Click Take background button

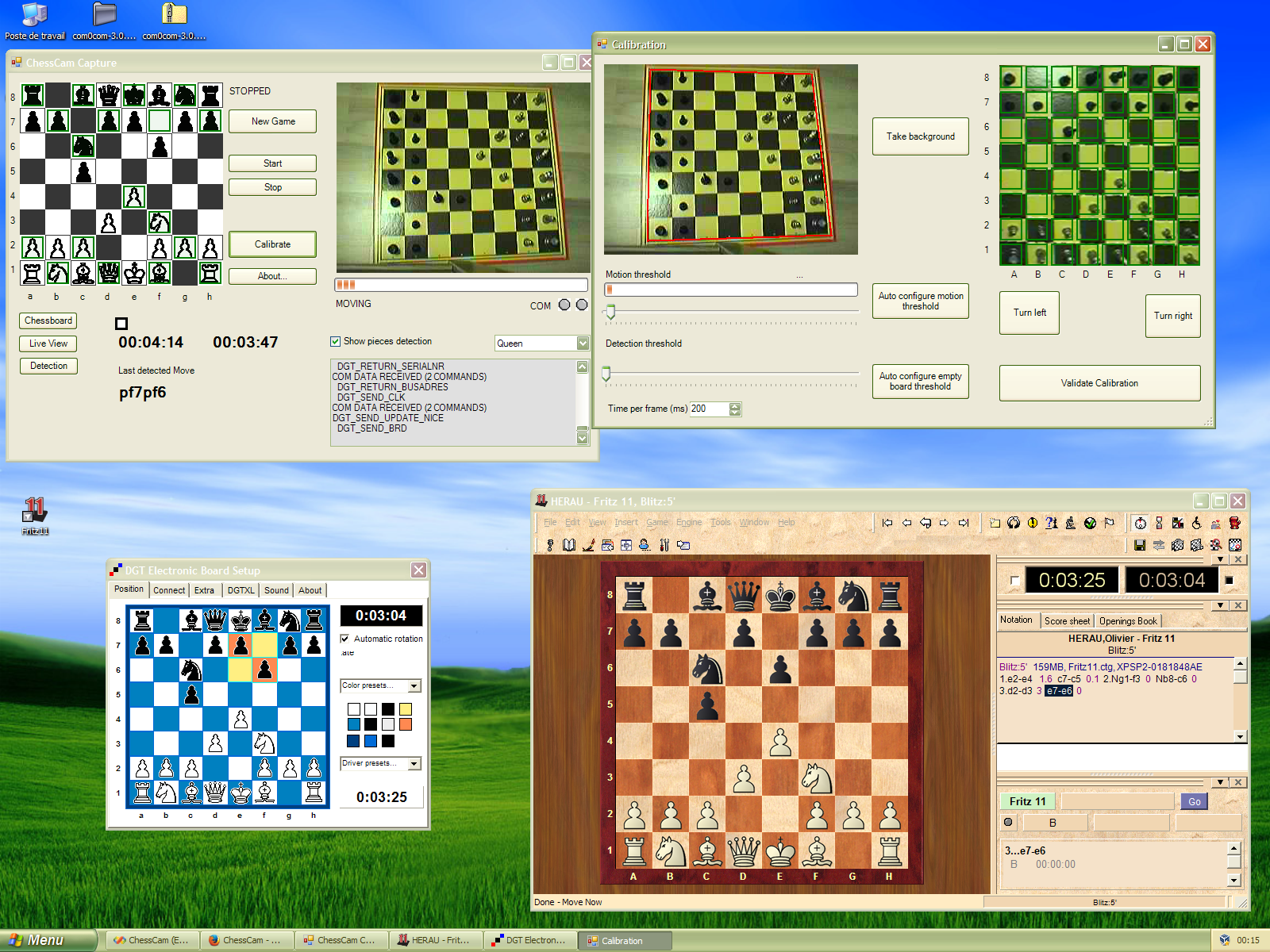(921, 136)
